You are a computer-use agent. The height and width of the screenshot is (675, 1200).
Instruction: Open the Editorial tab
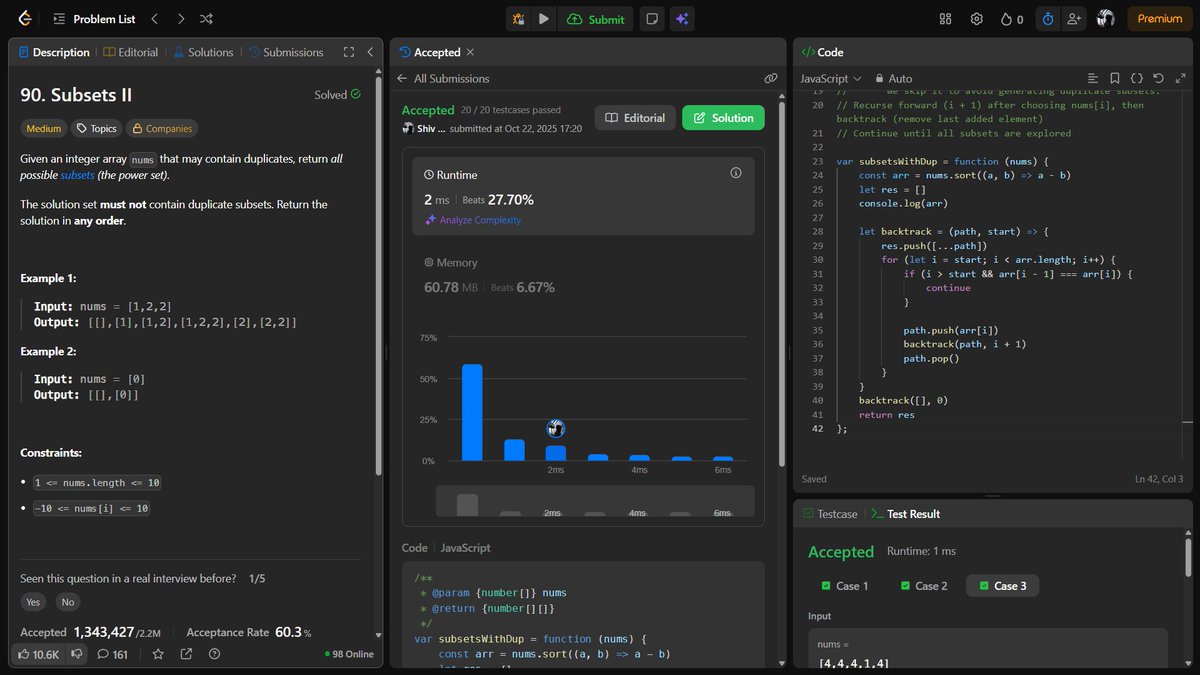(x=131, y=52)
